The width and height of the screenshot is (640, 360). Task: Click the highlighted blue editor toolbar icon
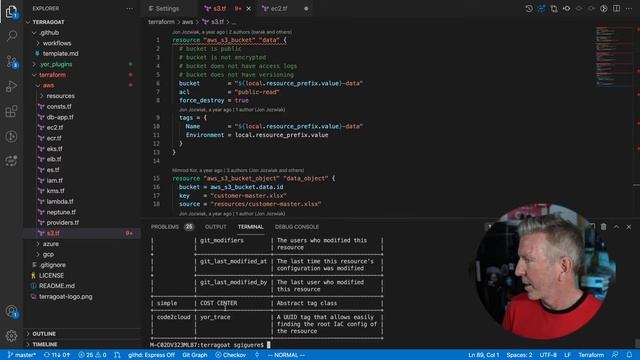pos(542,9)
